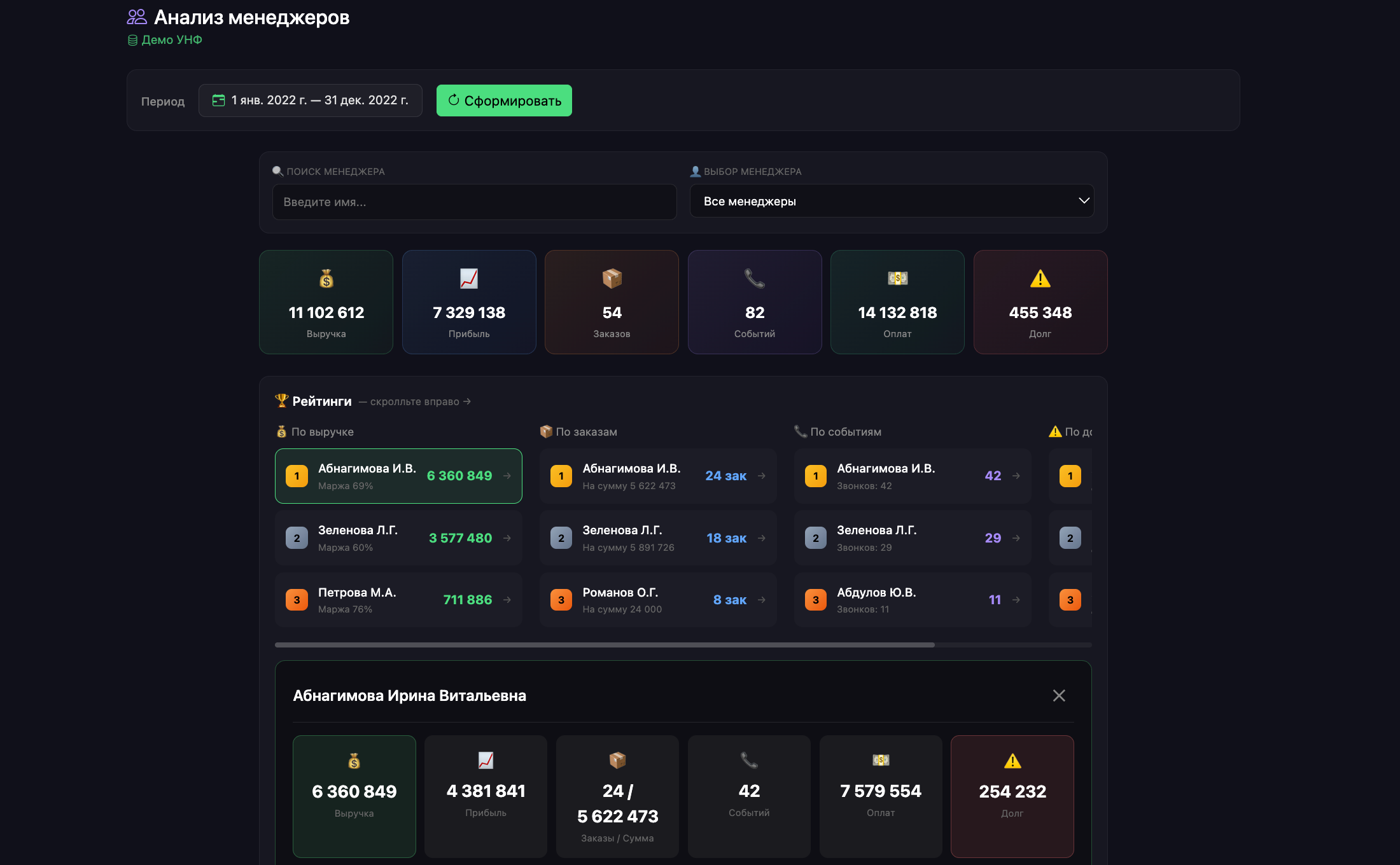Open Петрова М.А. revenue ranking arrow
This screenshot has width=1400, height=865.
point(507,600)
